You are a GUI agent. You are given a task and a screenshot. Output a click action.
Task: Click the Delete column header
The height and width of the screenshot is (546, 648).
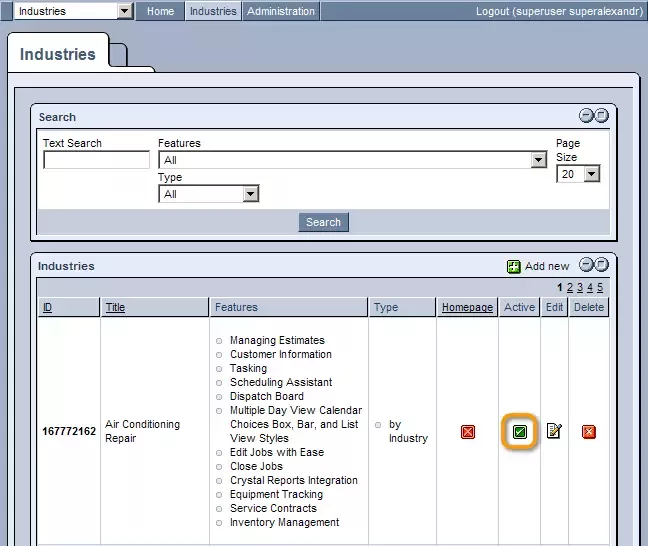[x=589, y=307]
